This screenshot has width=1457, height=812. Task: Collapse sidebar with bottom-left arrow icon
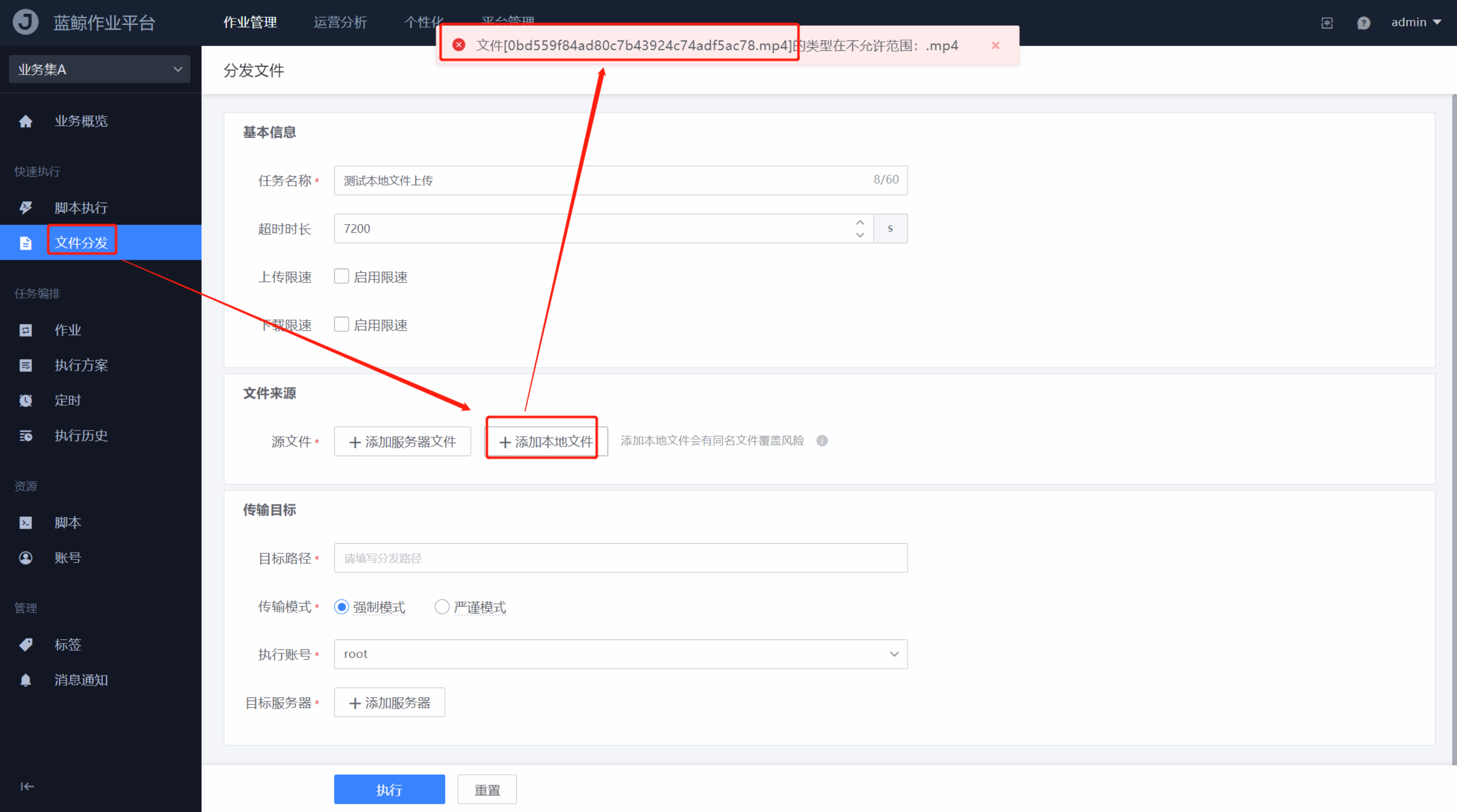[x=27, y=786]
